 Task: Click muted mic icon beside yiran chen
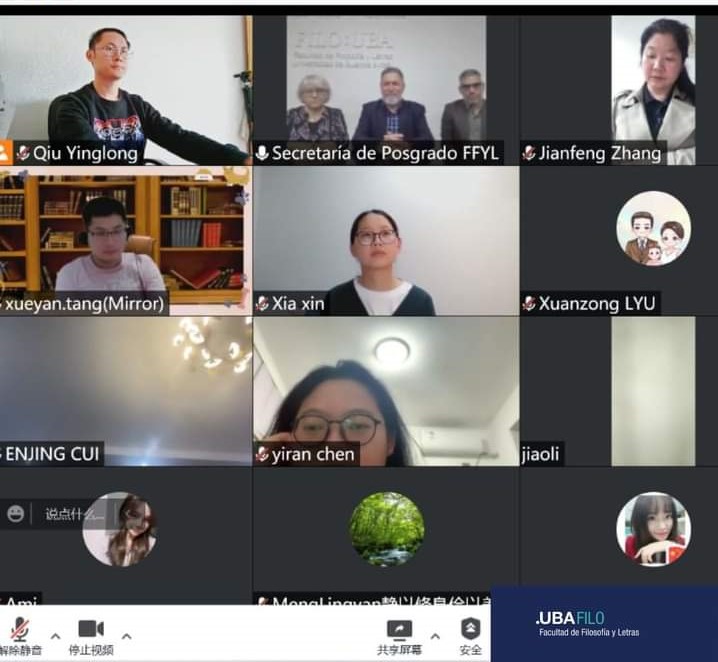click(x=262, y=454)
